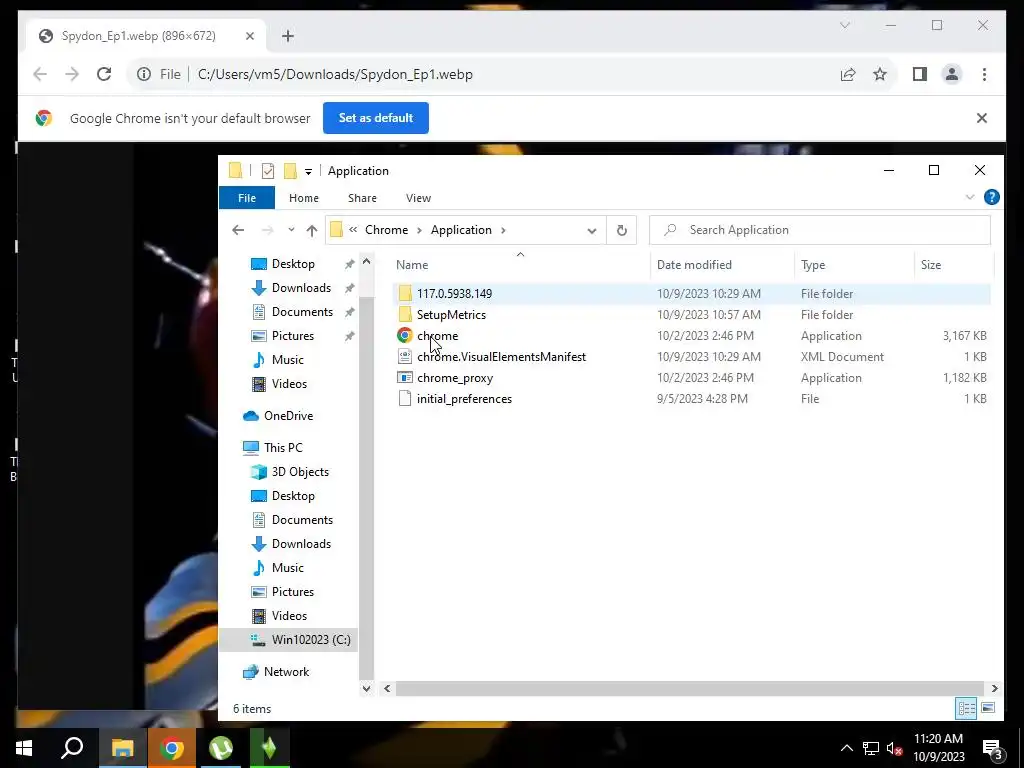Open recent locations dropdown
This screenshot has width=1024, height=768.
(x=291, y=230)
